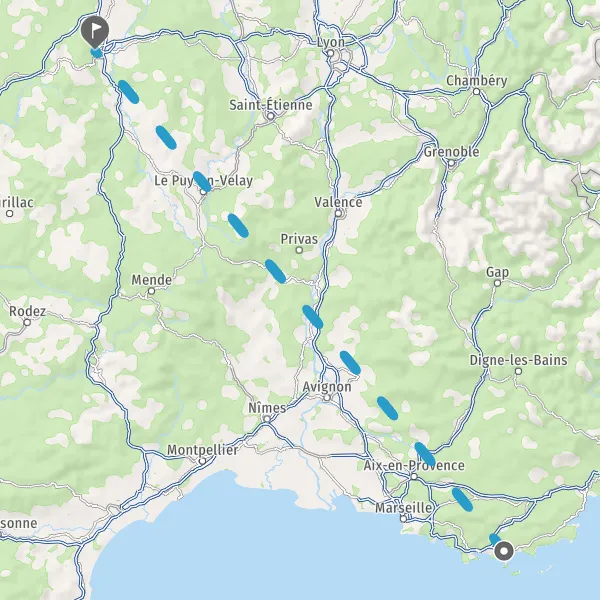600x600 pixels.
Task: Select the Aix-en-Provence city dot
Action: point(414,476)
